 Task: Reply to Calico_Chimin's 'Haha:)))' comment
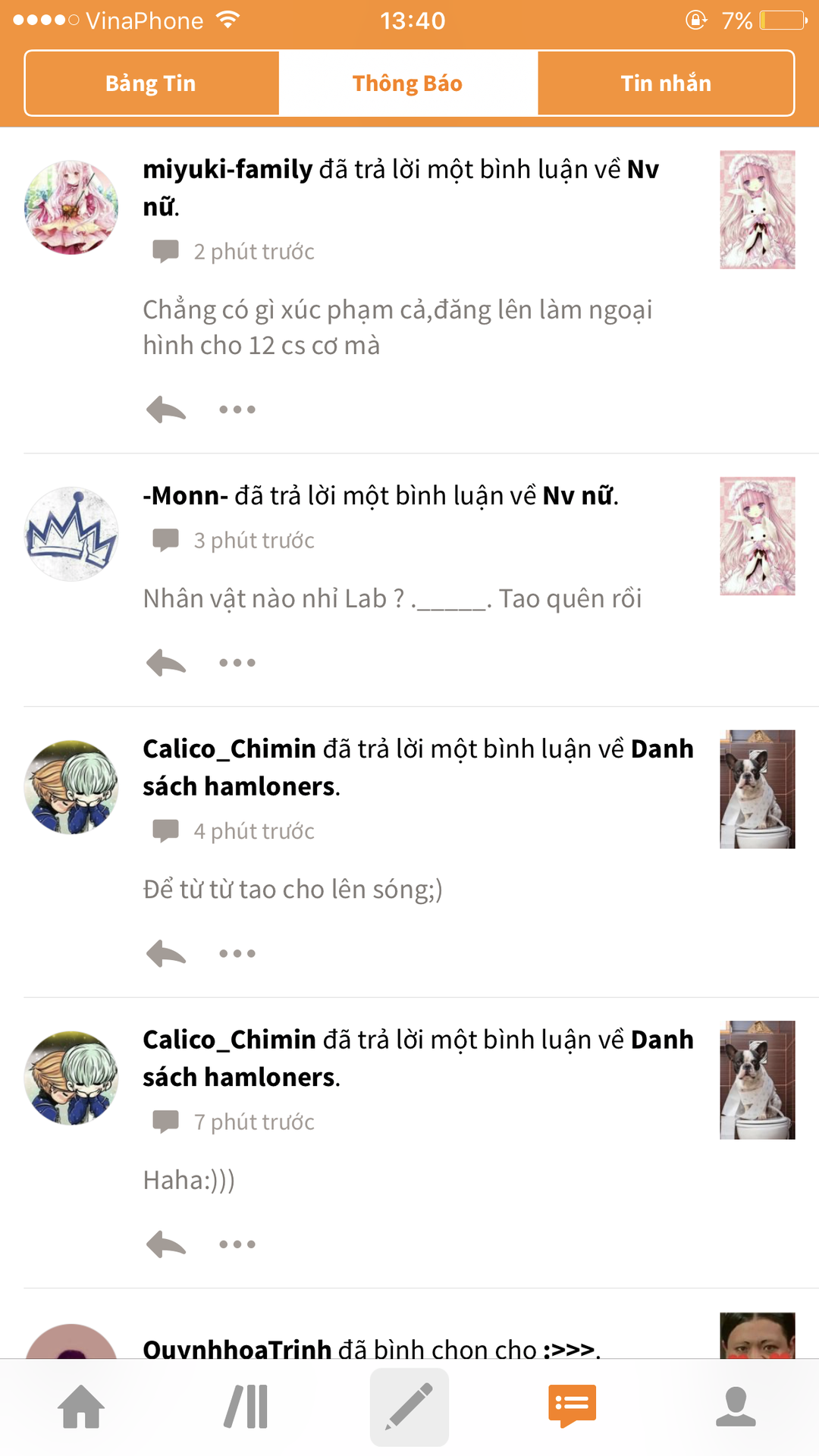tap(166, 1244)
